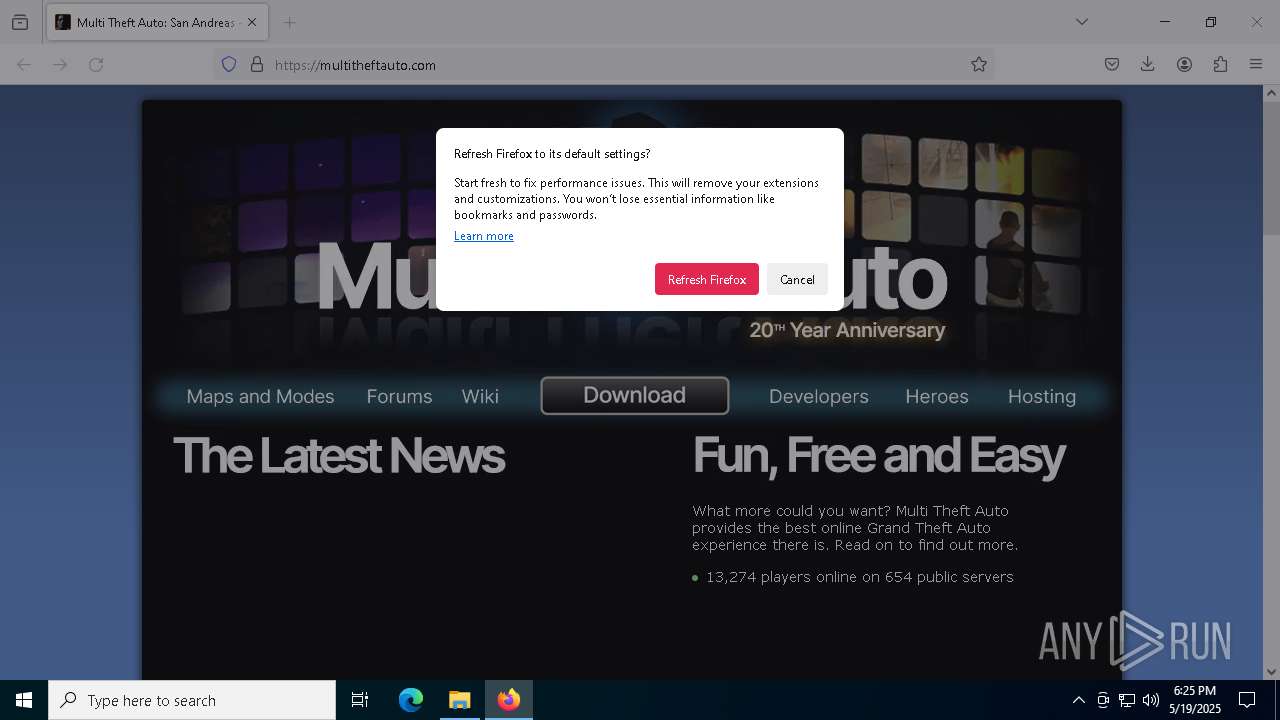Click the taskbar search box
The image size is (1280, 720).
coord(192,700)
